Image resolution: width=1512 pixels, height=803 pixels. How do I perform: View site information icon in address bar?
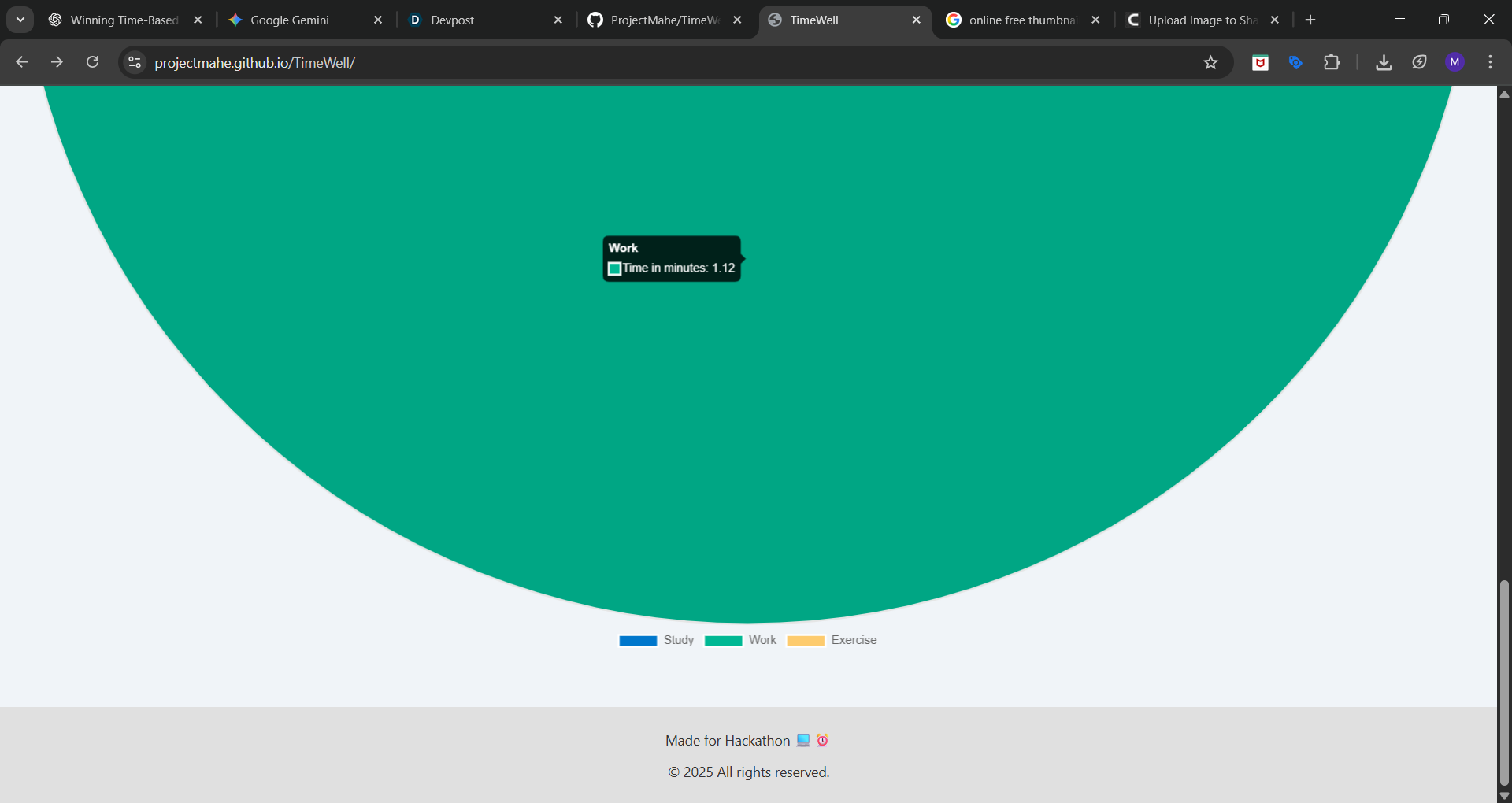135,62
